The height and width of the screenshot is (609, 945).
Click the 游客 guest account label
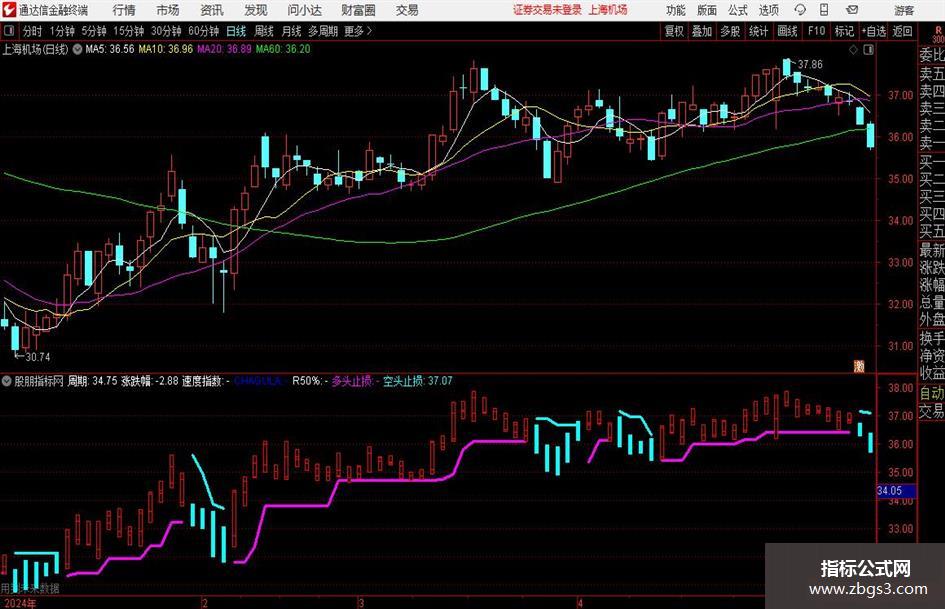pyautogui.click(x=903, y=10)
